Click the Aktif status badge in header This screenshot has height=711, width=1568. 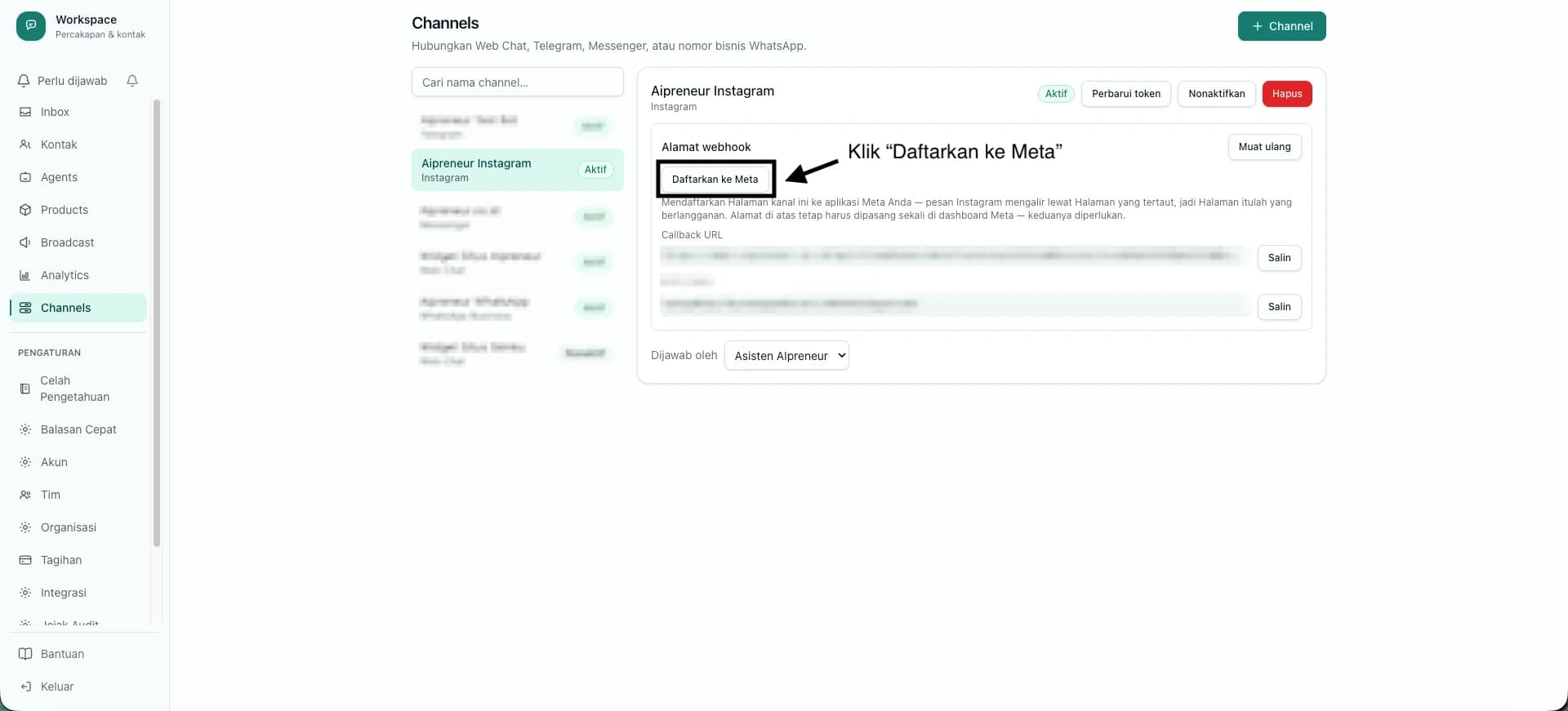click(1056, 94)
